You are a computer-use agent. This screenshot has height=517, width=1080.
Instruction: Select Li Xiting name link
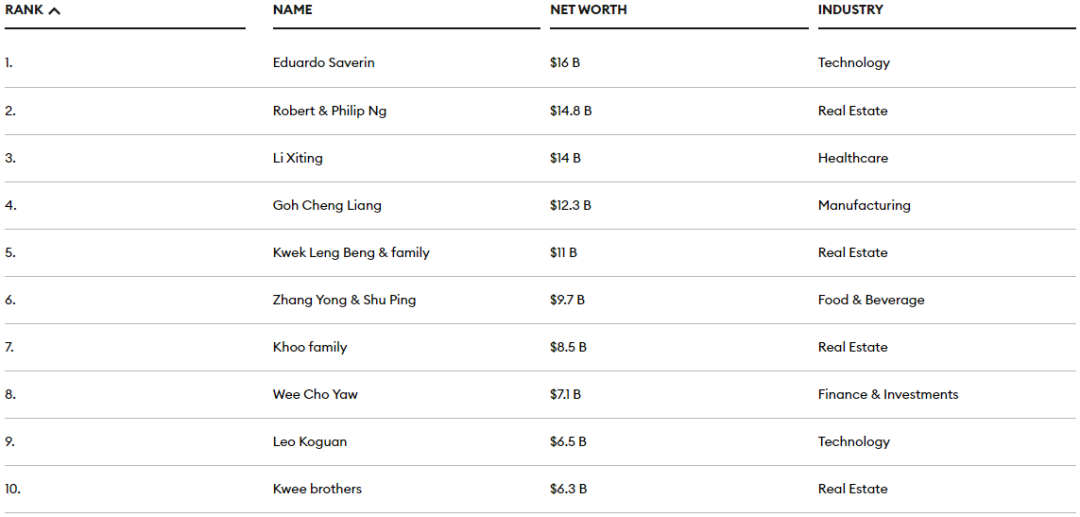click(x=297, y=158)
